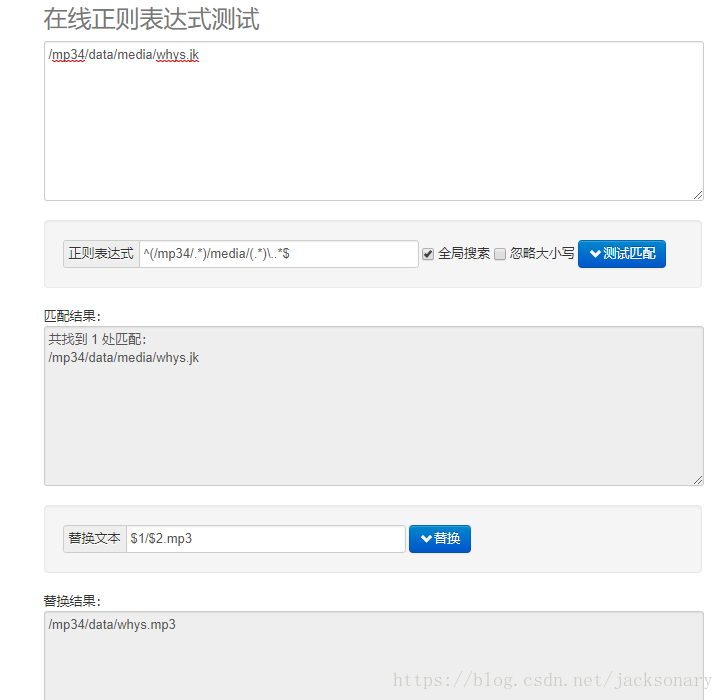Click the chevron icon on 测试匹配 button
The width and height of the screenshot is (724, 700).
point(595,253)
